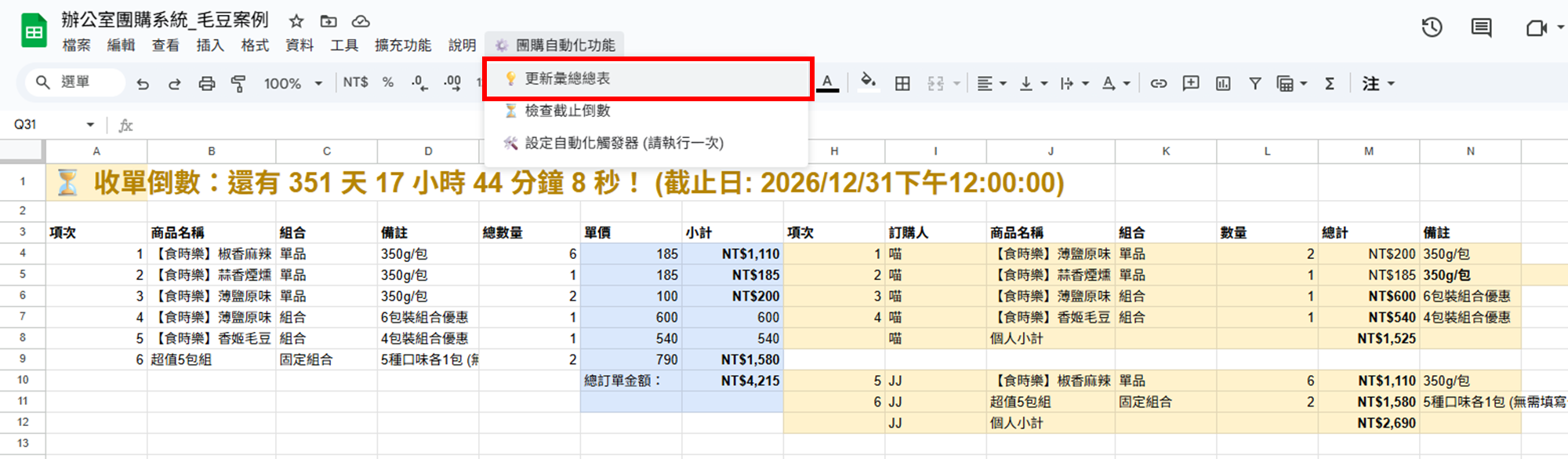Expand the 100% zoom dropdown
This screenshot has height=459, width=1568.
pyautogui.click(x=293, y=83)
